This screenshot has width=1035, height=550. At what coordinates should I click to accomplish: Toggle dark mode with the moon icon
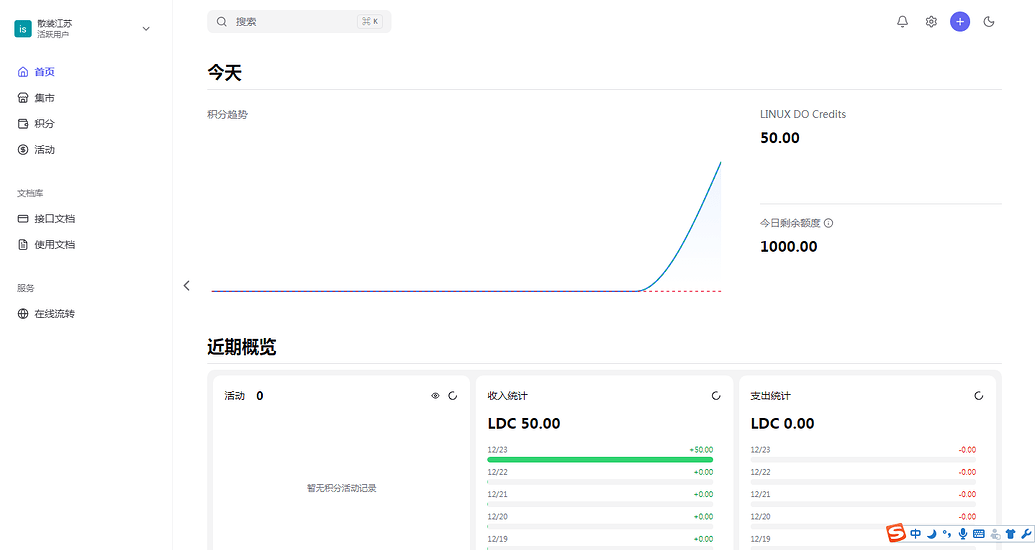coord(989,22)
